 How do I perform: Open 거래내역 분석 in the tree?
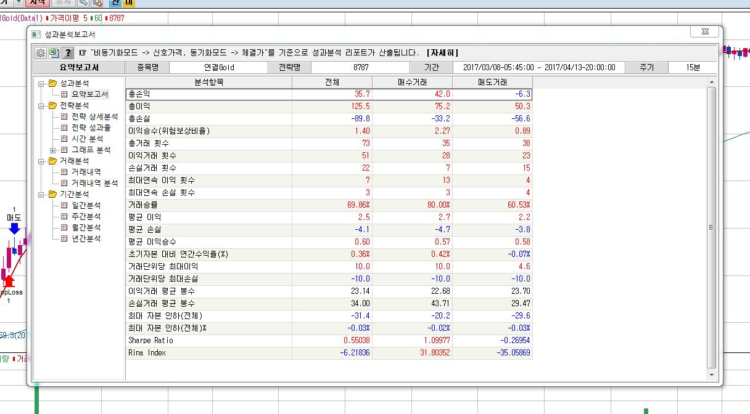tap(94, 183)
